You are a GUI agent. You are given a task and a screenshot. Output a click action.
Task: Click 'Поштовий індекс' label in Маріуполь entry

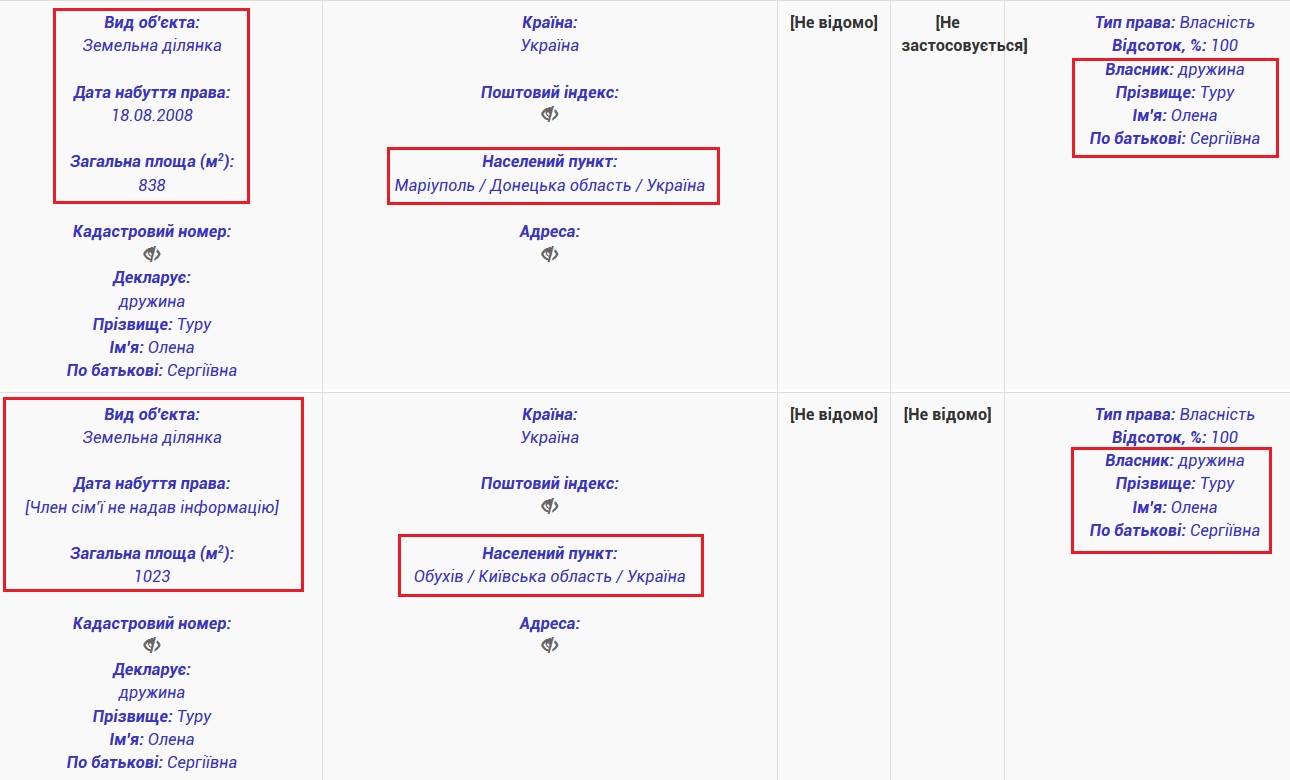(549, 92)
